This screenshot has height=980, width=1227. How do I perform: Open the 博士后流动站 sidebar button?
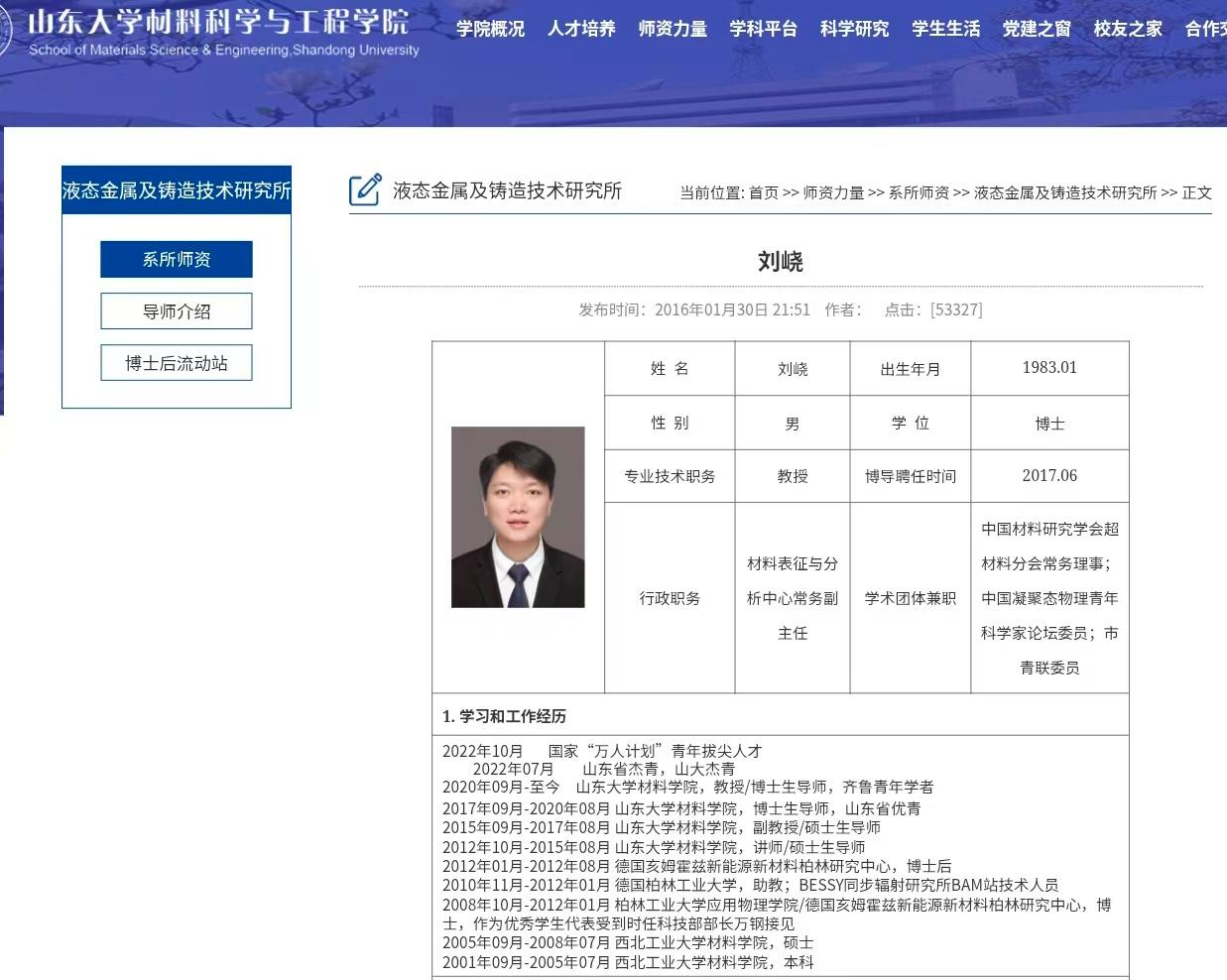pyautogui.click(x=177, y=363)
